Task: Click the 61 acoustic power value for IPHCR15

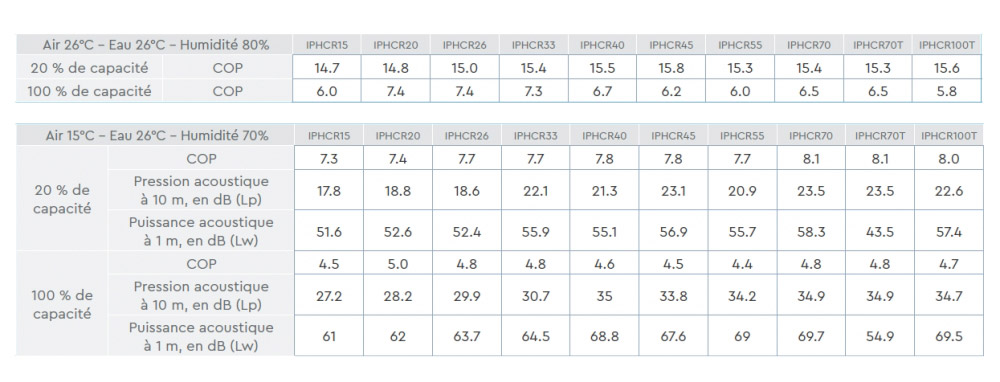Action: 328,336
